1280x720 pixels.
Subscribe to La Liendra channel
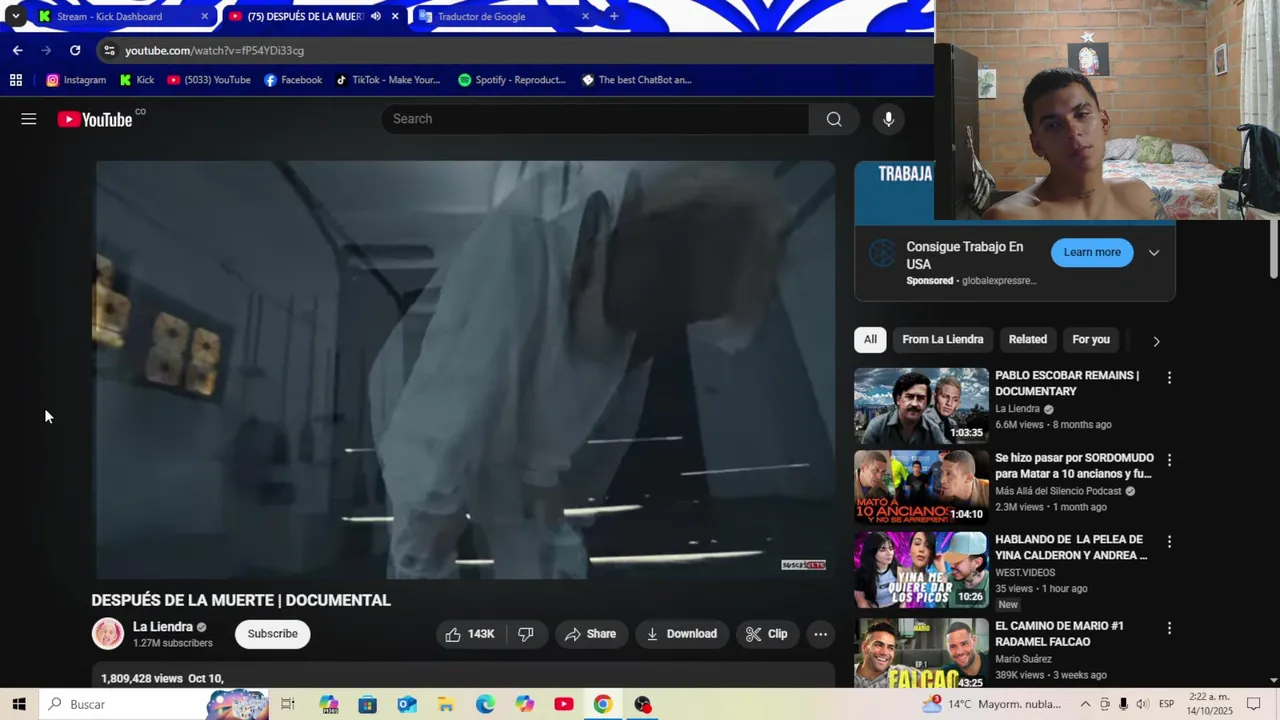pos(273,634)
